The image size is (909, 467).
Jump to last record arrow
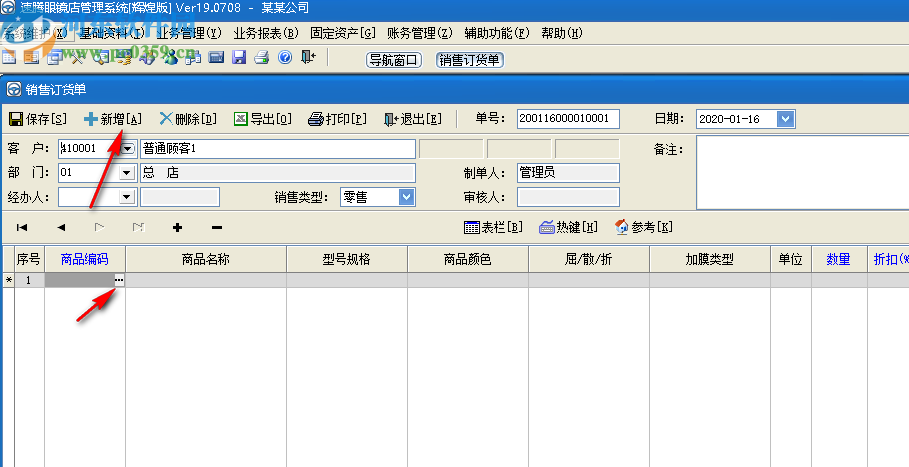click(138, 228)
